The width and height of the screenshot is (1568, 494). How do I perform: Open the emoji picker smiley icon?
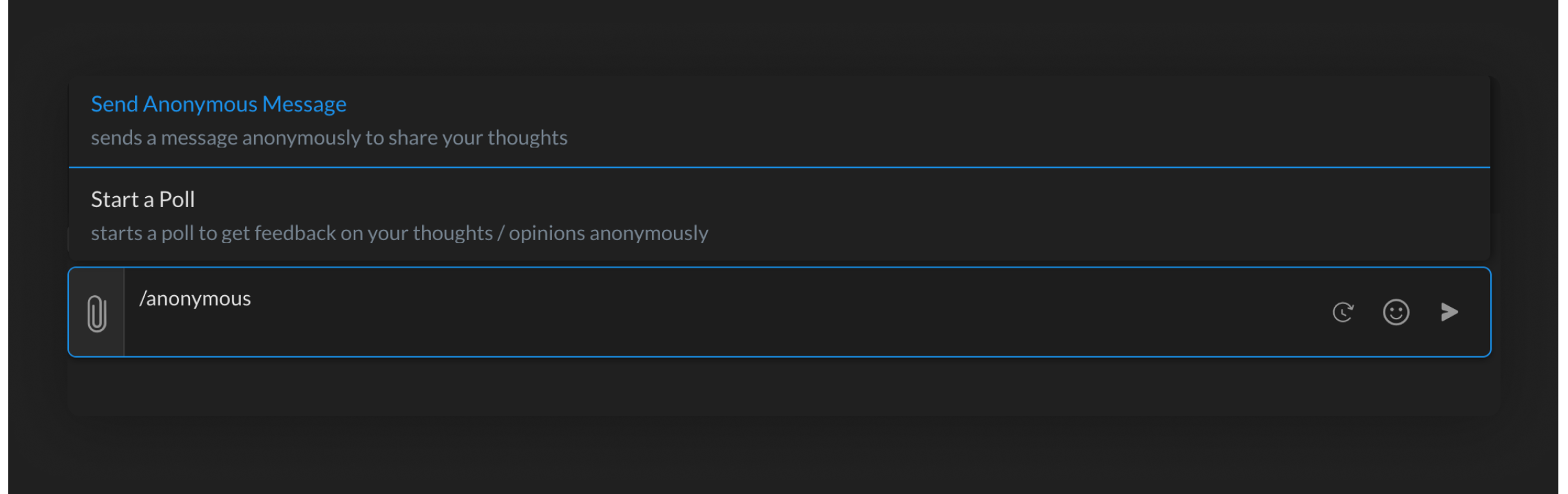coord(1396,312)
